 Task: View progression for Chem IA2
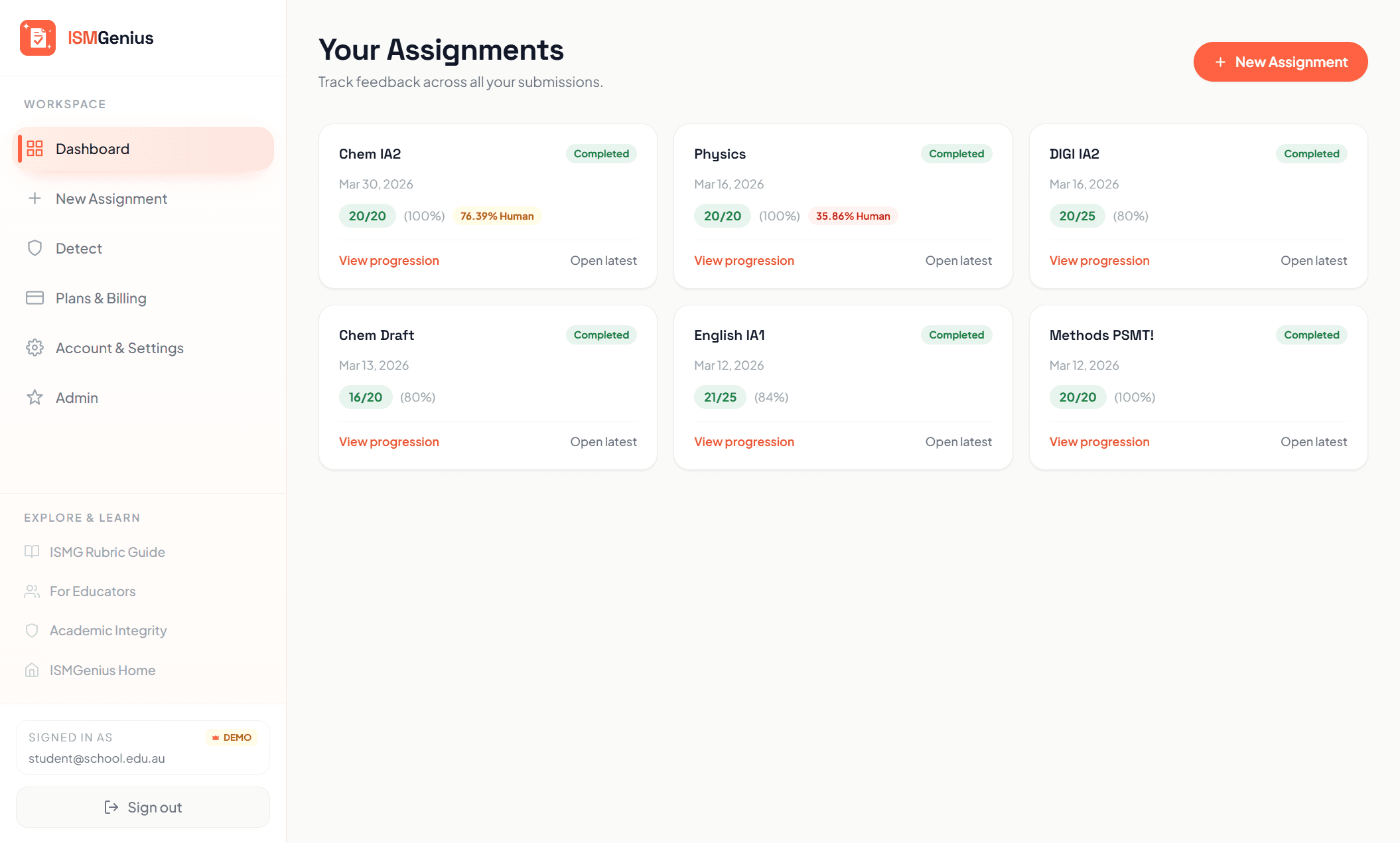[389, 260]
